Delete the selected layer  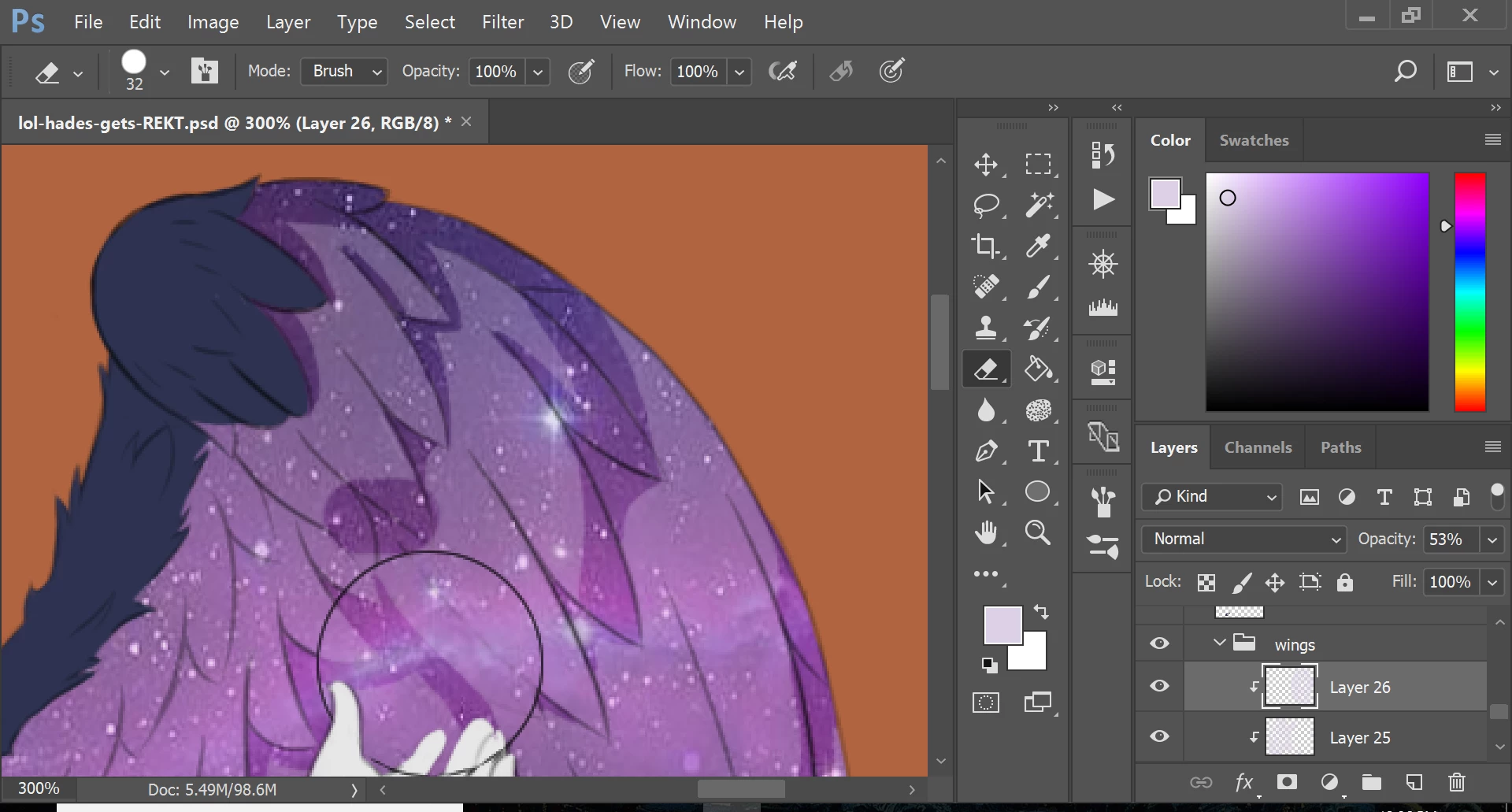(1457, 782)
